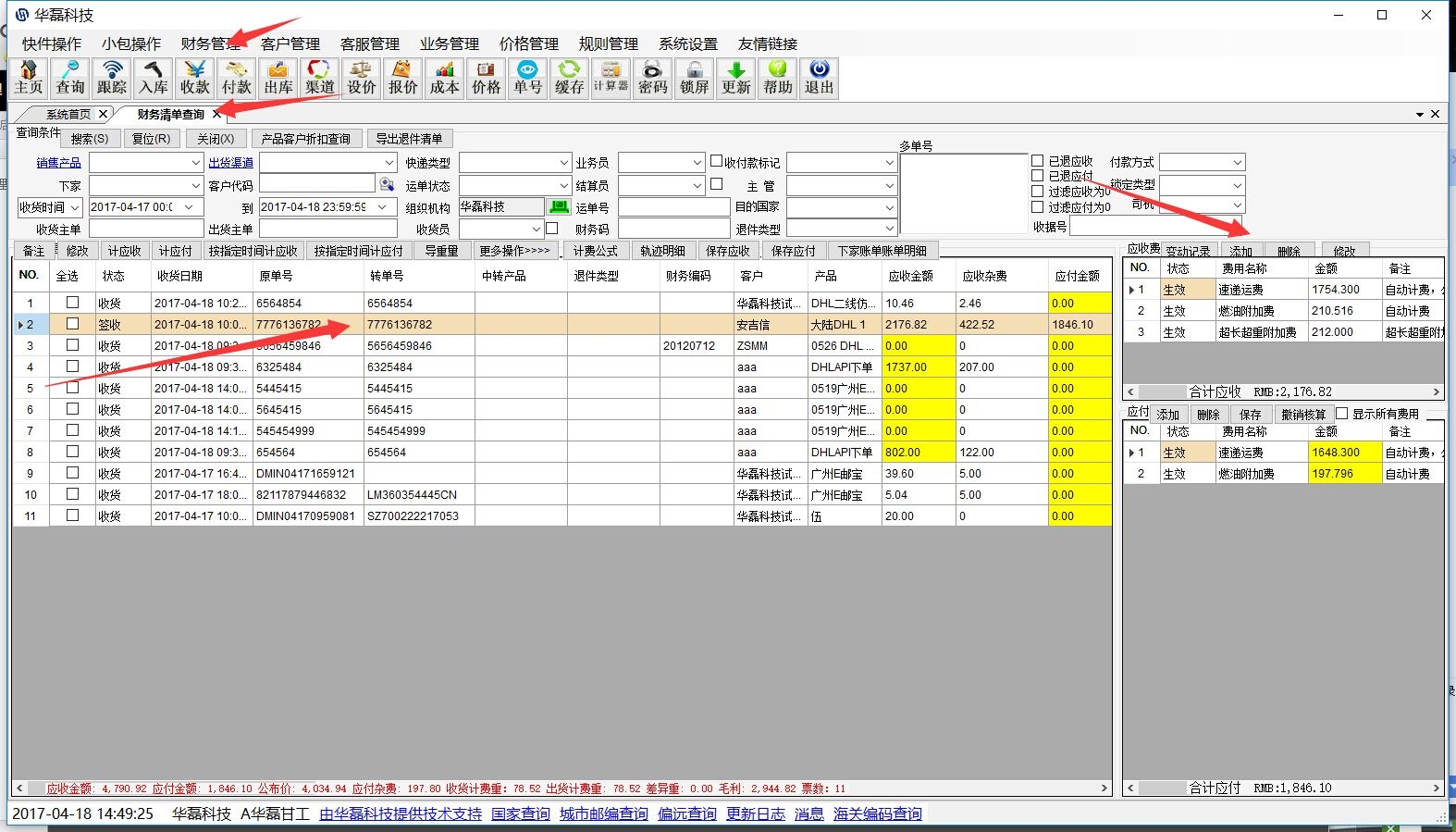
Task: Expand the 销售产品 dropdown
Action: 195,163
